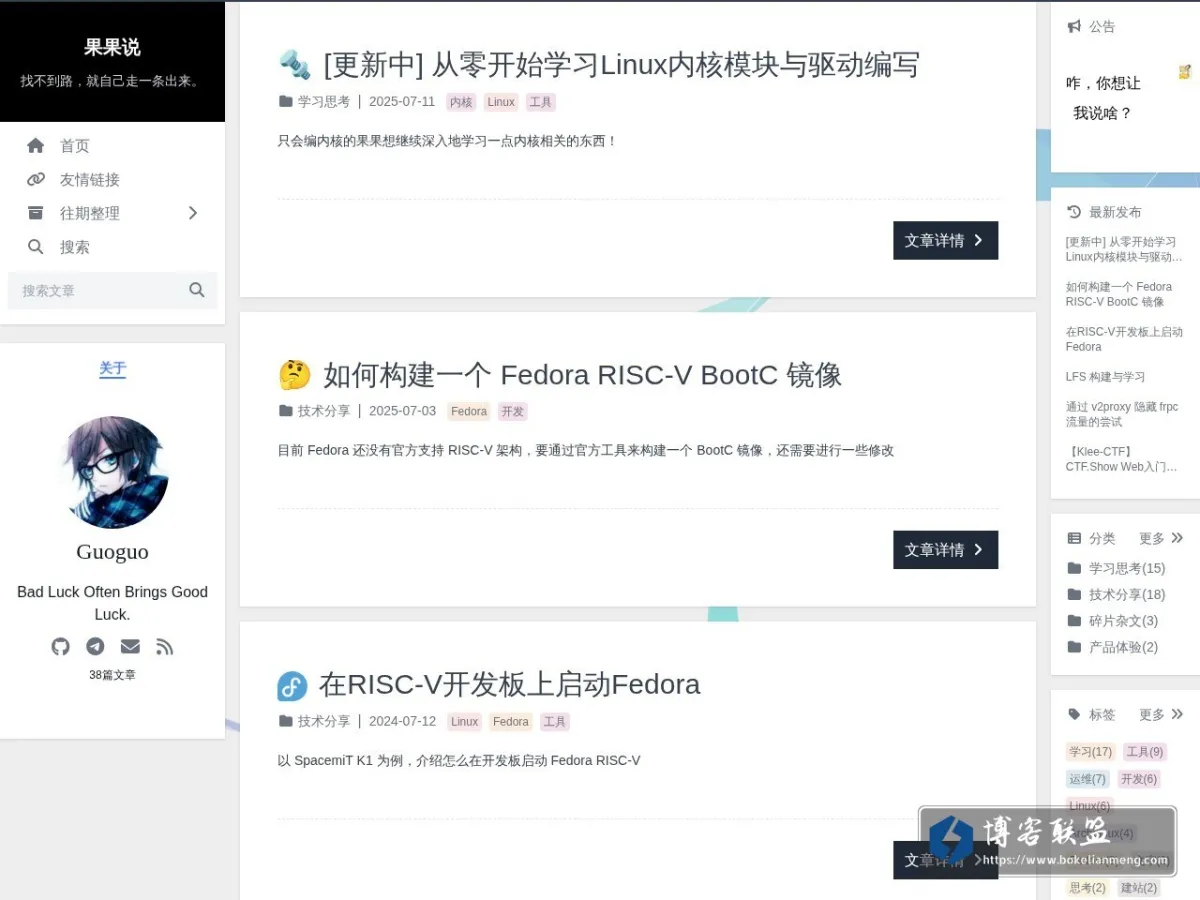Screen dimensions: 1200x900
Task: Expand the 往期整理 chevron arrow
Action: (x=193, y=213)
